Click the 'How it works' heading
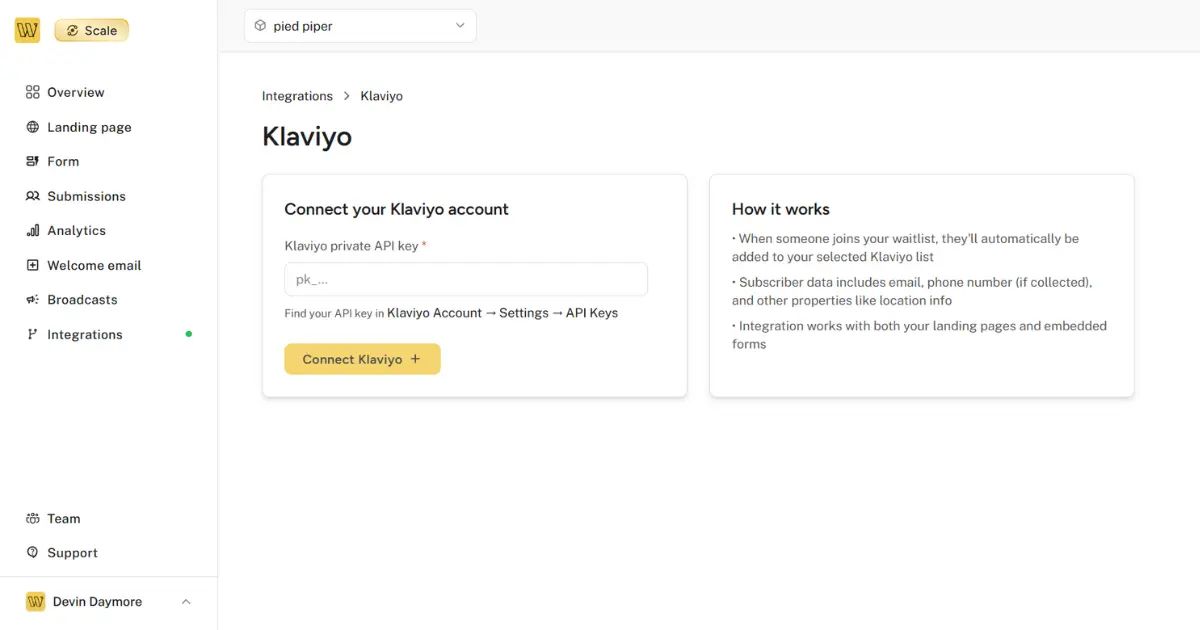The width and height of the screenshot is (1200, 630). click(x=781, y=209)
